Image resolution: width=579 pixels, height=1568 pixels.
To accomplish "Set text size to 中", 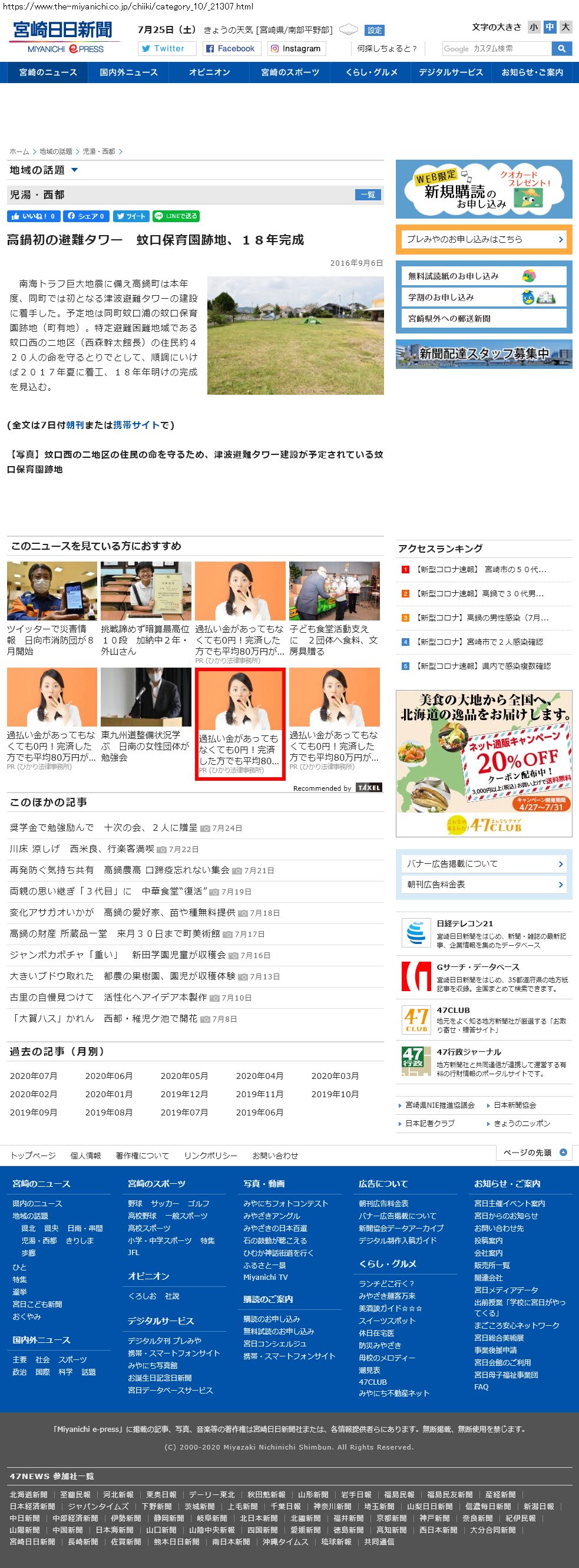I will [549, 27].
